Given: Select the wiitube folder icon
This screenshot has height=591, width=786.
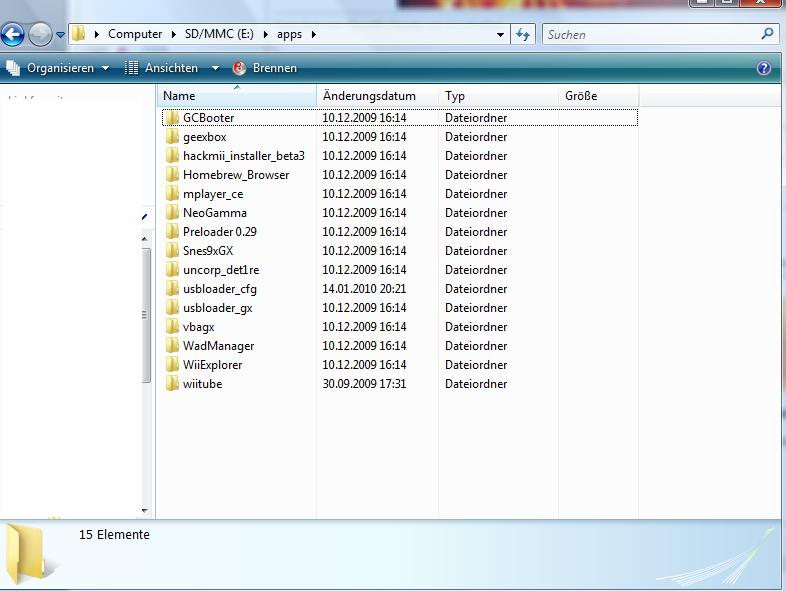Looking at the screenshot, I should (x=172, y=383).
